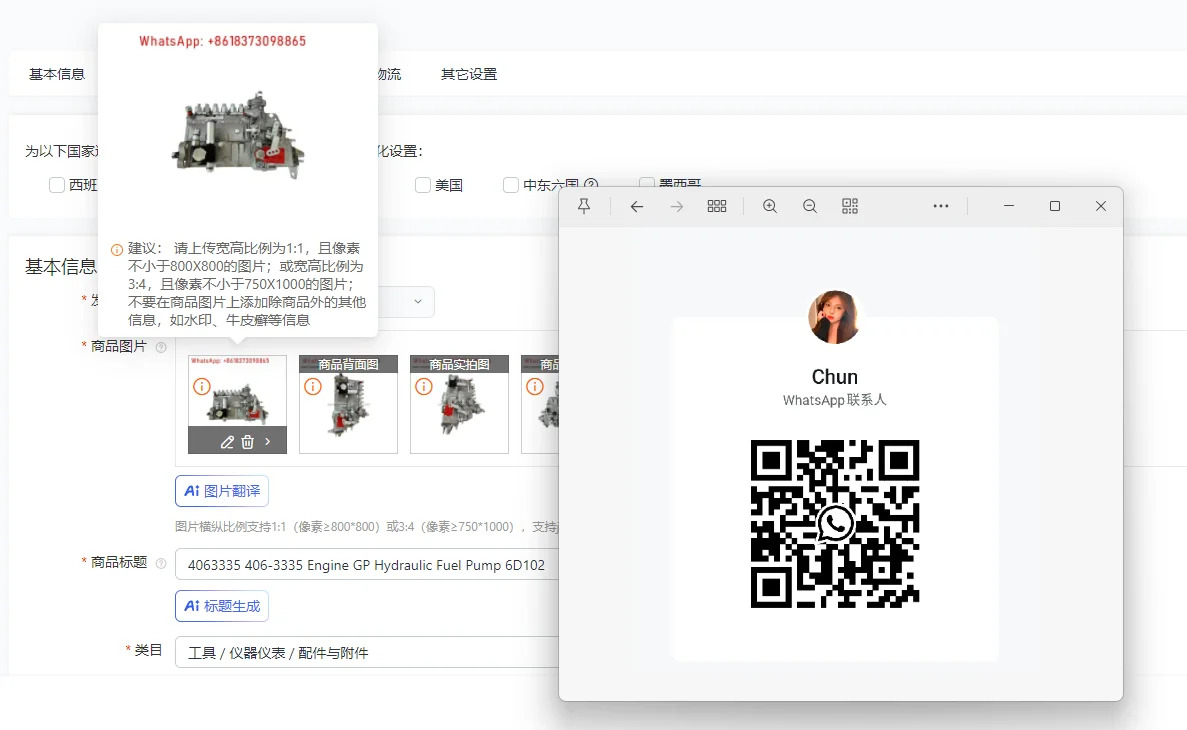Open thumbnail grid view in viewer toolbar
Screen dimensions: 1187x730
click(x=717, y=206)
